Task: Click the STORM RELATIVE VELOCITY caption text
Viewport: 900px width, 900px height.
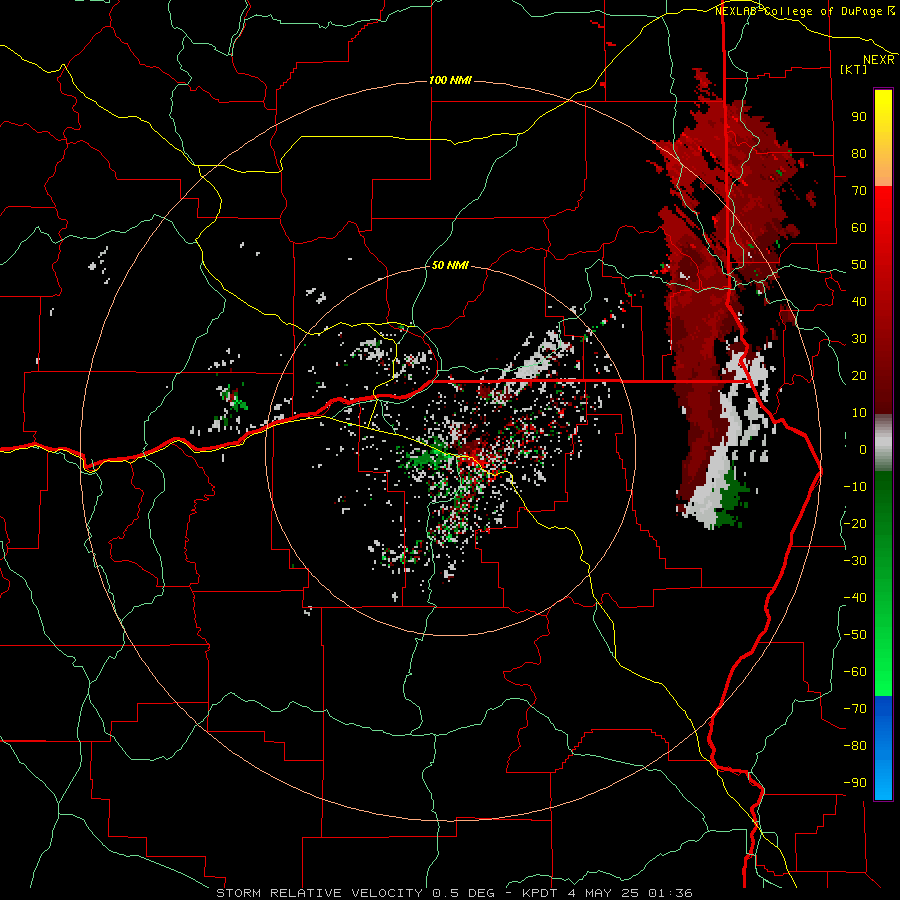Action: point(318,893)
